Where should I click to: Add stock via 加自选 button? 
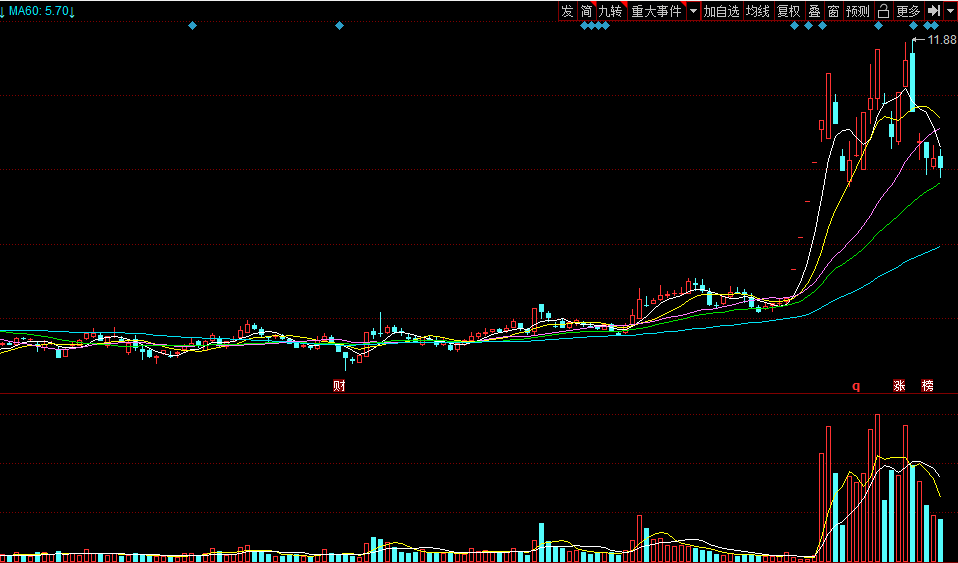[x=722, y=11]
